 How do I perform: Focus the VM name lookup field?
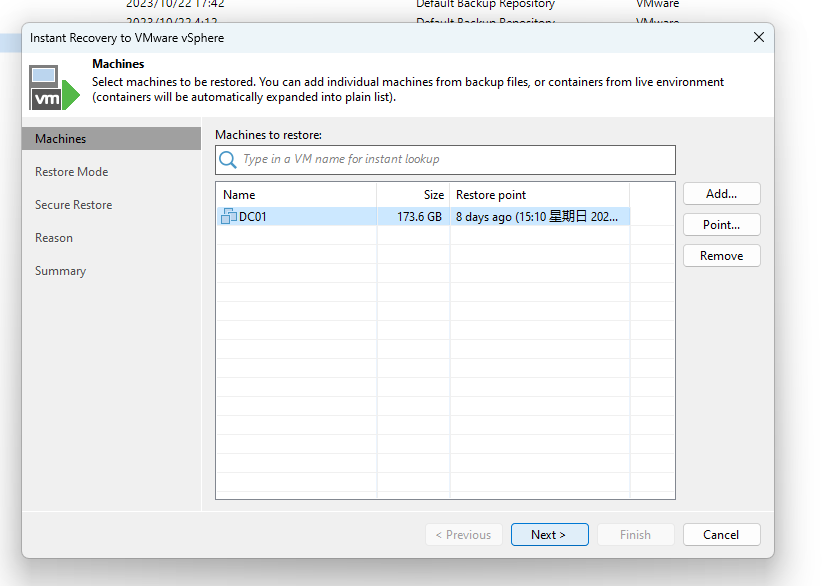coord(445,160)
